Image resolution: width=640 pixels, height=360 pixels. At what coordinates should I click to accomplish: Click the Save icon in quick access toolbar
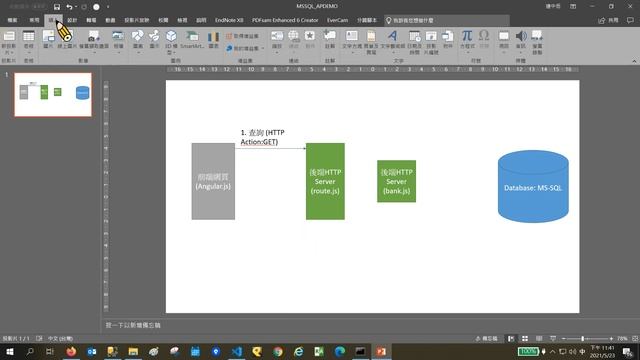[57, 7]
